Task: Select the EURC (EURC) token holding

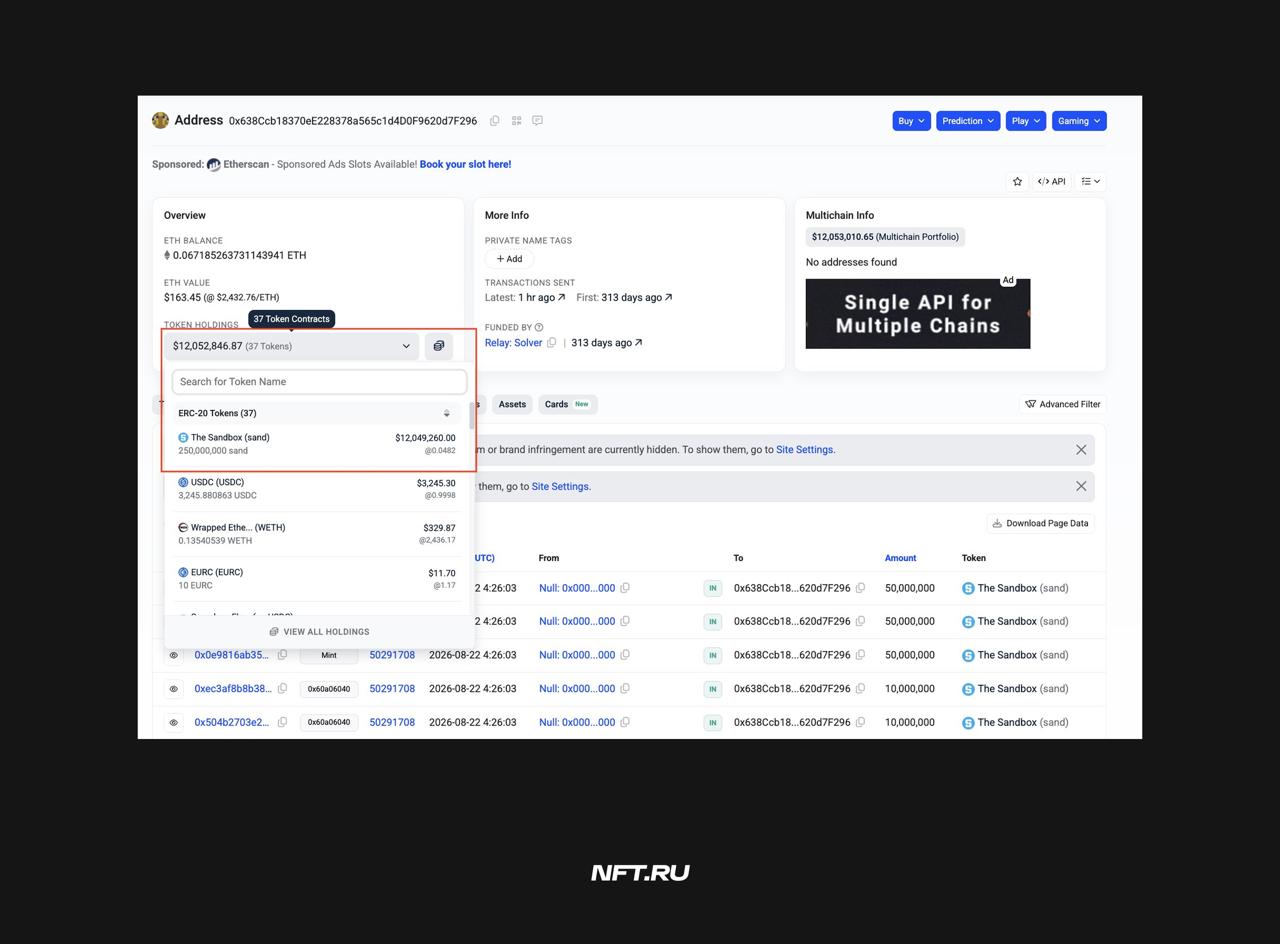Action: [317, 578]
